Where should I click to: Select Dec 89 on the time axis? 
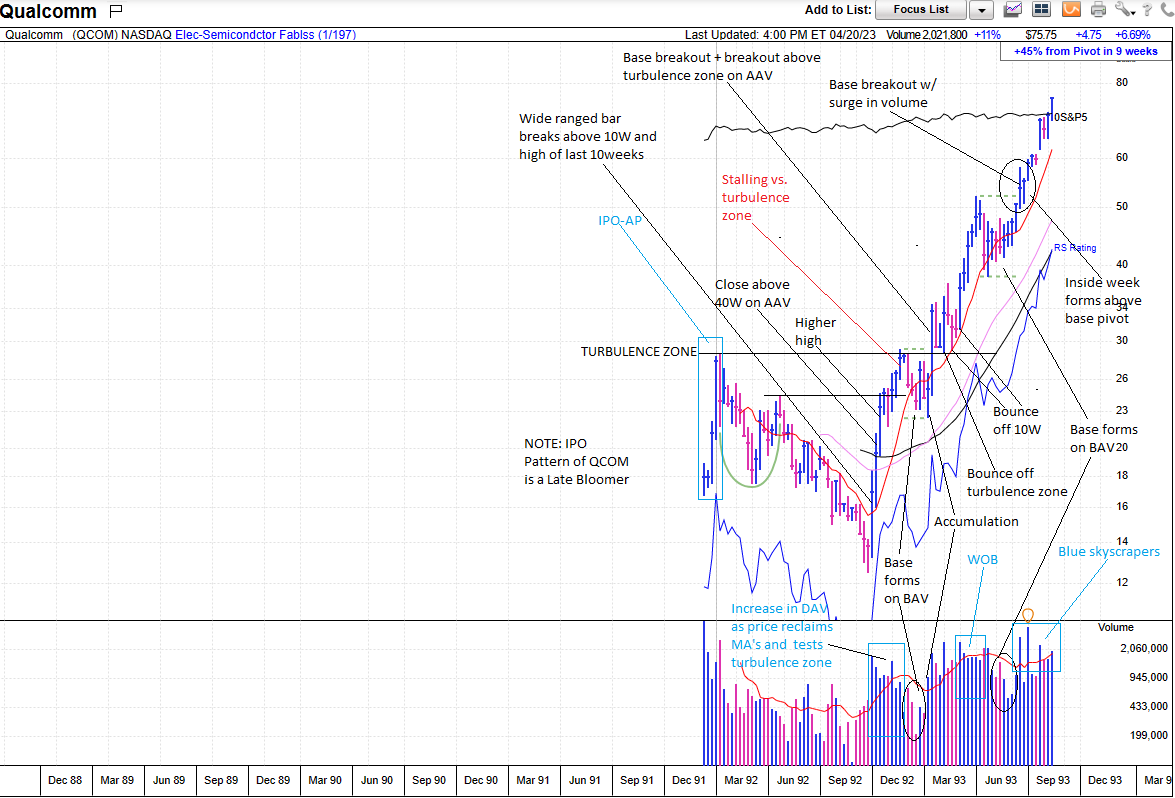(273, 780)
